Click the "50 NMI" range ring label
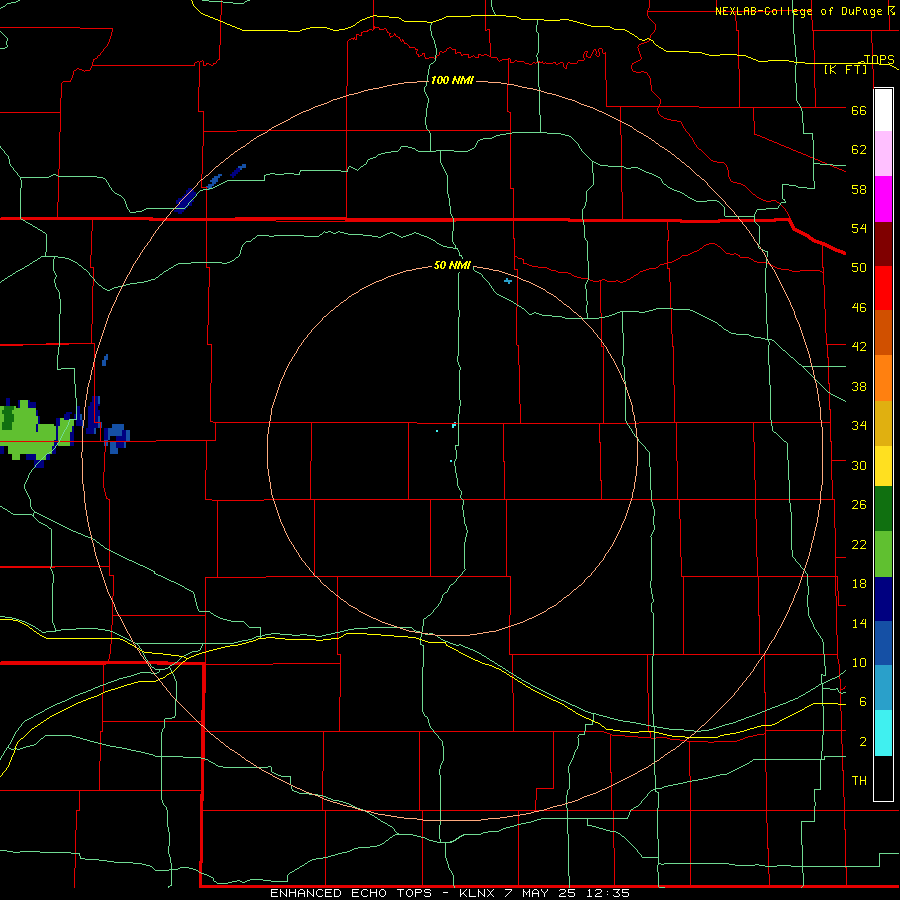This screenshot has width=900, height=900. click(452, 265)
